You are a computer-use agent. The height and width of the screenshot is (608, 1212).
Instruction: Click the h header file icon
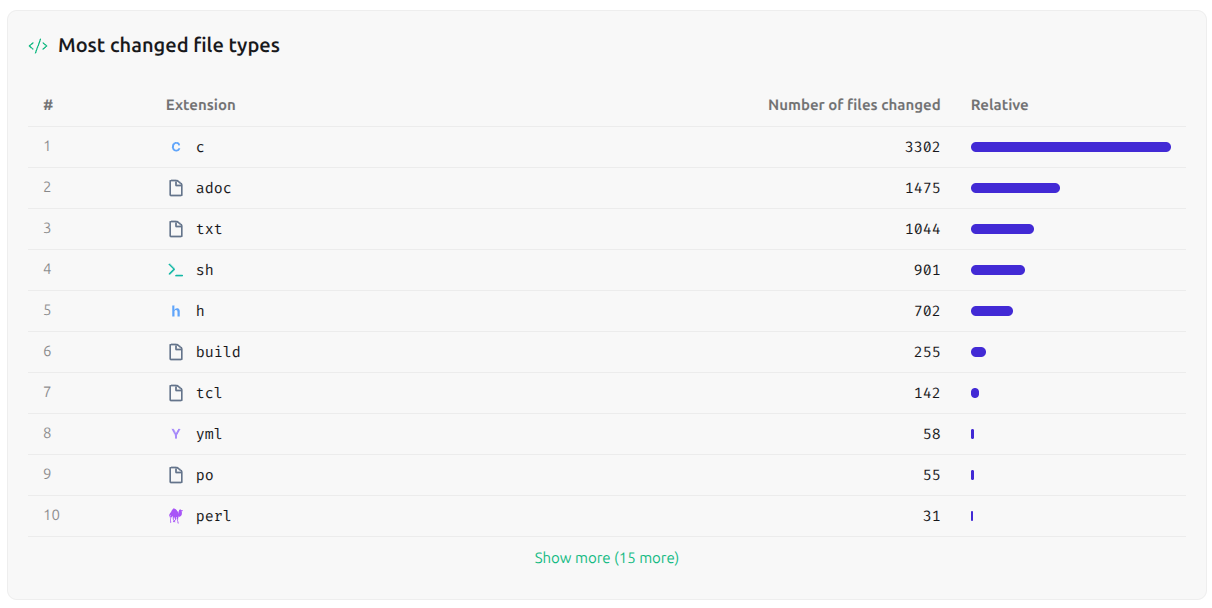click(x=176, y=310)
